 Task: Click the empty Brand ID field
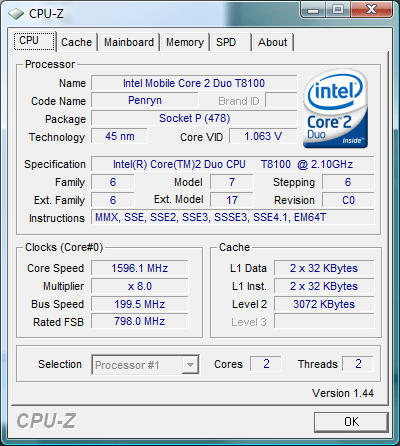(281, 101)
